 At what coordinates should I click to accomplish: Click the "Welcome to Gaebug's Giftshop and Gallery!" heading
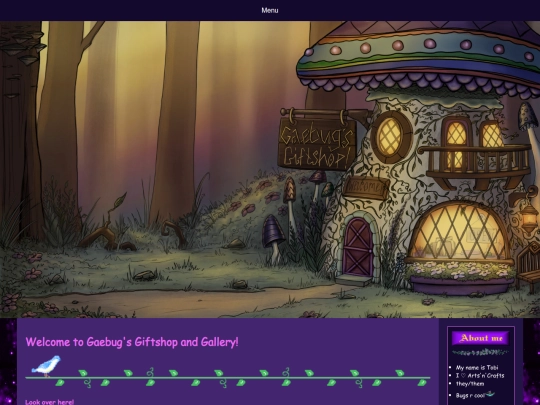coord(132,342)
